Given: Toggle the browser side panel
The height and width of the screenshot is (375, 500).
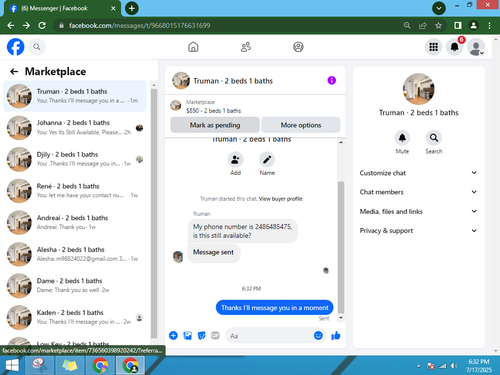Looking at the screenshot, I should [x=458, y=25].
